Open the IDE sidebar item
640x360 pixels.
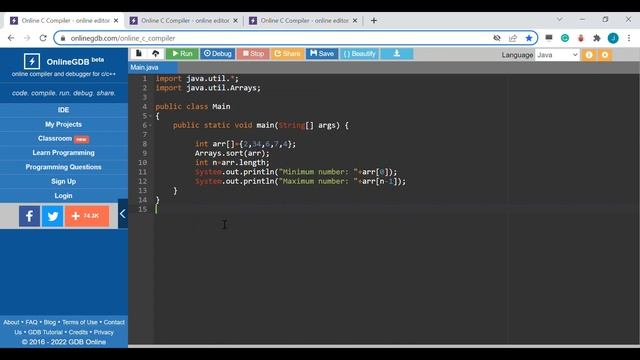(63, 110)
